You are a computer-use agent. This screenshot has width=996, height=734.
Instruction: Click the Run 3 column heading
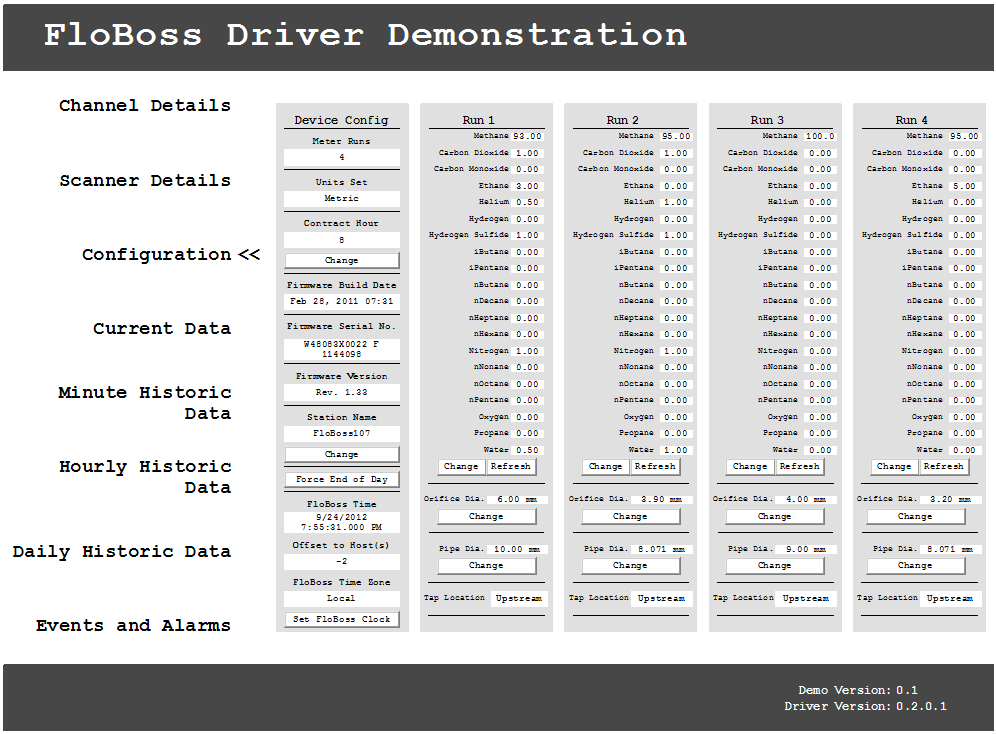(x=767, y=120)
